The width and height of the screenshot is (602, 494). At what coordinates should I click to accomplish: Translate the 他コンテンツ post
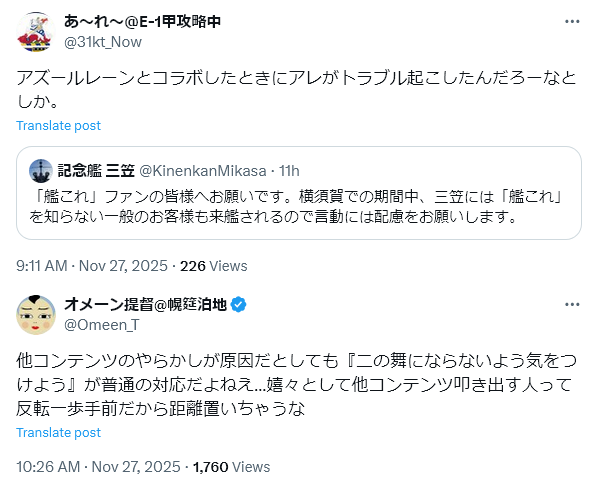[x=58, y=432]
